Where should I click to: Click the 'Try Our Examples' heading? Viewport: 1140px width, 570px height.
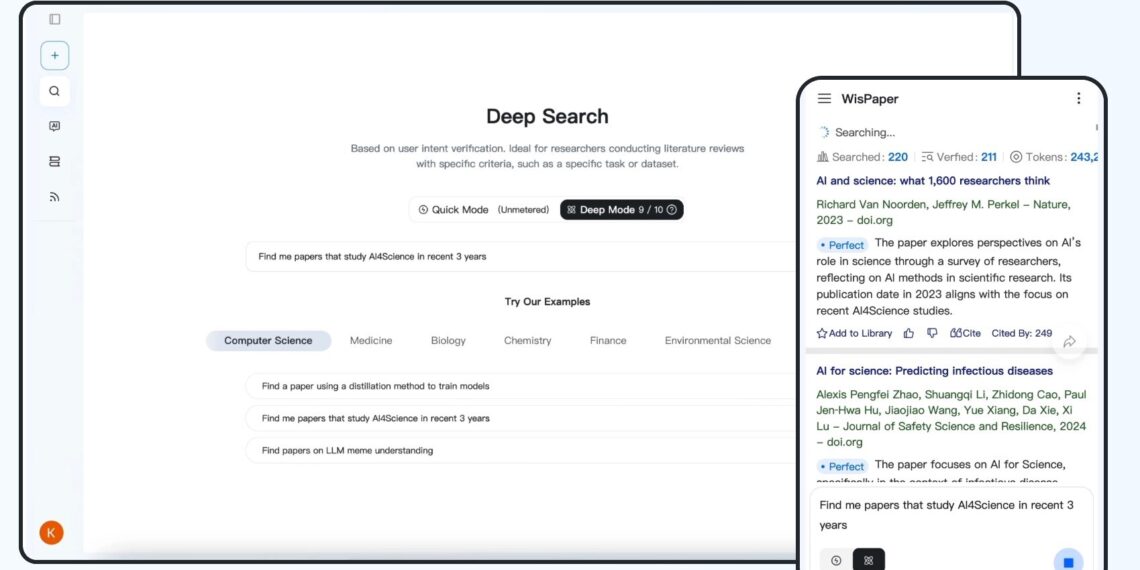point(547,302)
